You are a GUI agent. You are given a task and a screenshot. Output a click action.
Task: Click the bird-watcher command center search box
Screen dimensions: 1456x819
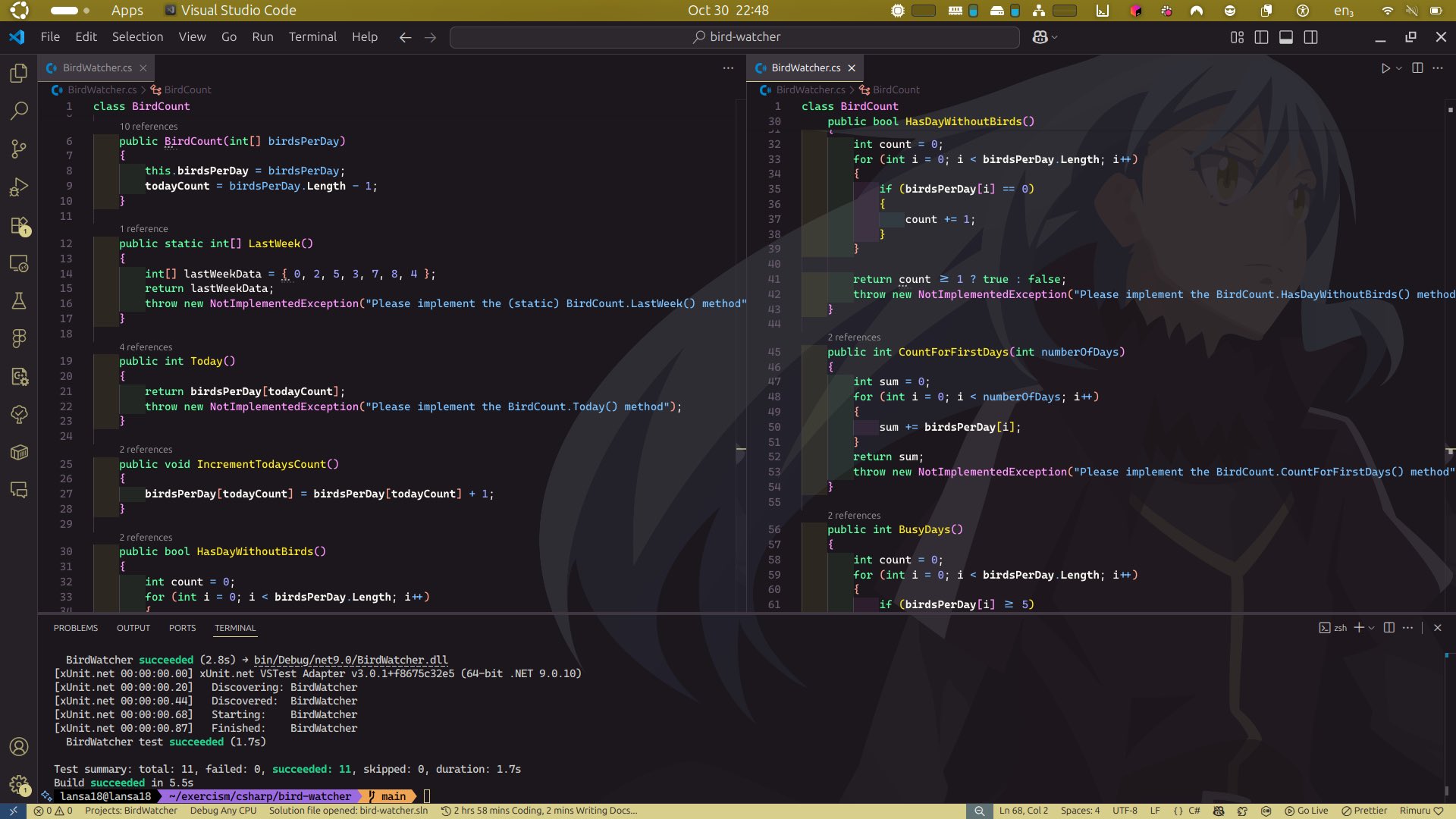(x=734, y=37)
